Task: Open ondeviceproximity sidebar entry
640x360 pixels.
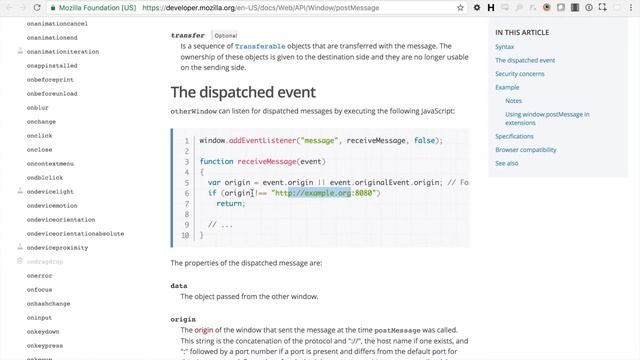Action: tap(58, 248)
